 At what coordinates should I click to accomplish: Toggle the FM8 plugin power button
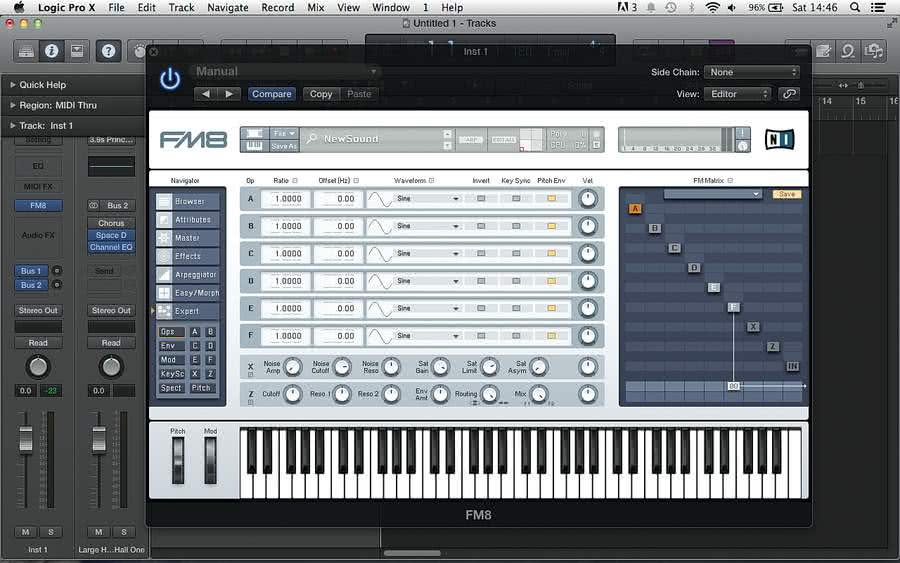[x=170, y=79]
